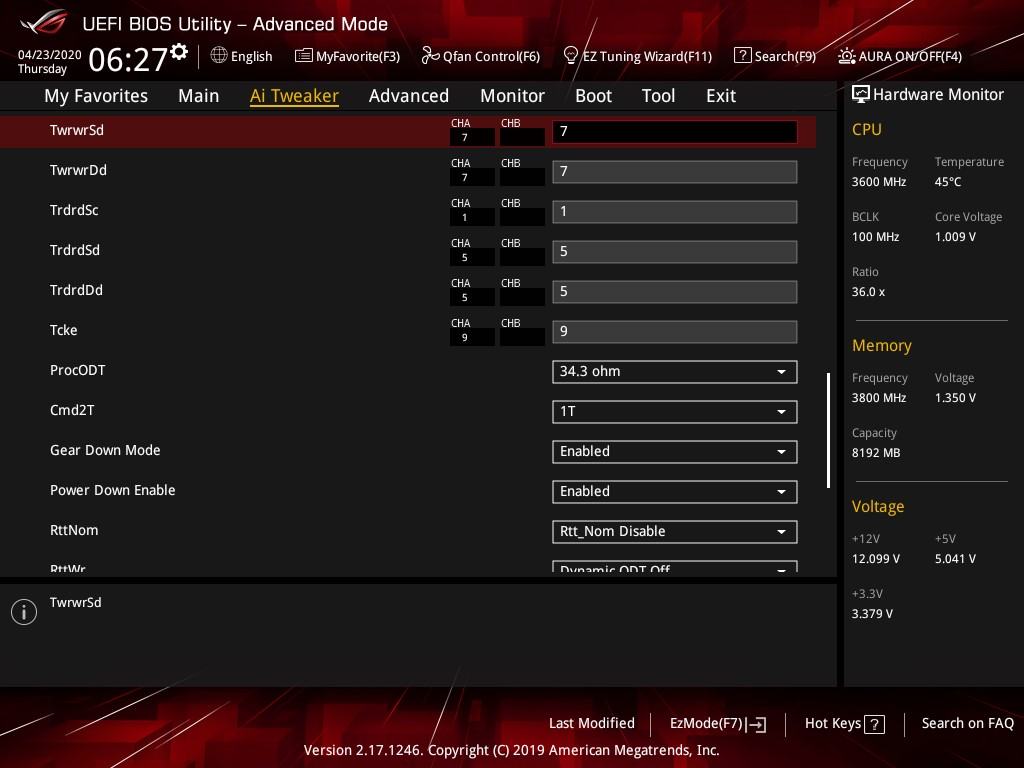Click the TrdrdSd value field
The image size is (1024, 768).
click(675, 251)
